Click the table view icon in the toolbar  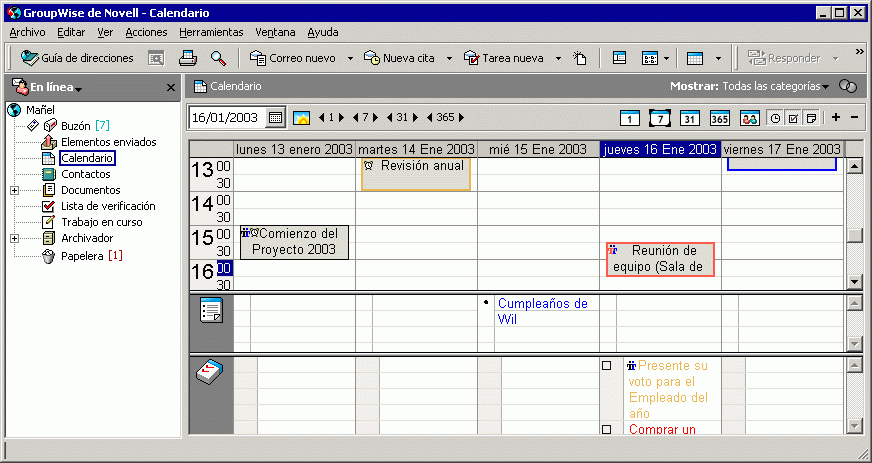coord(695,58)
